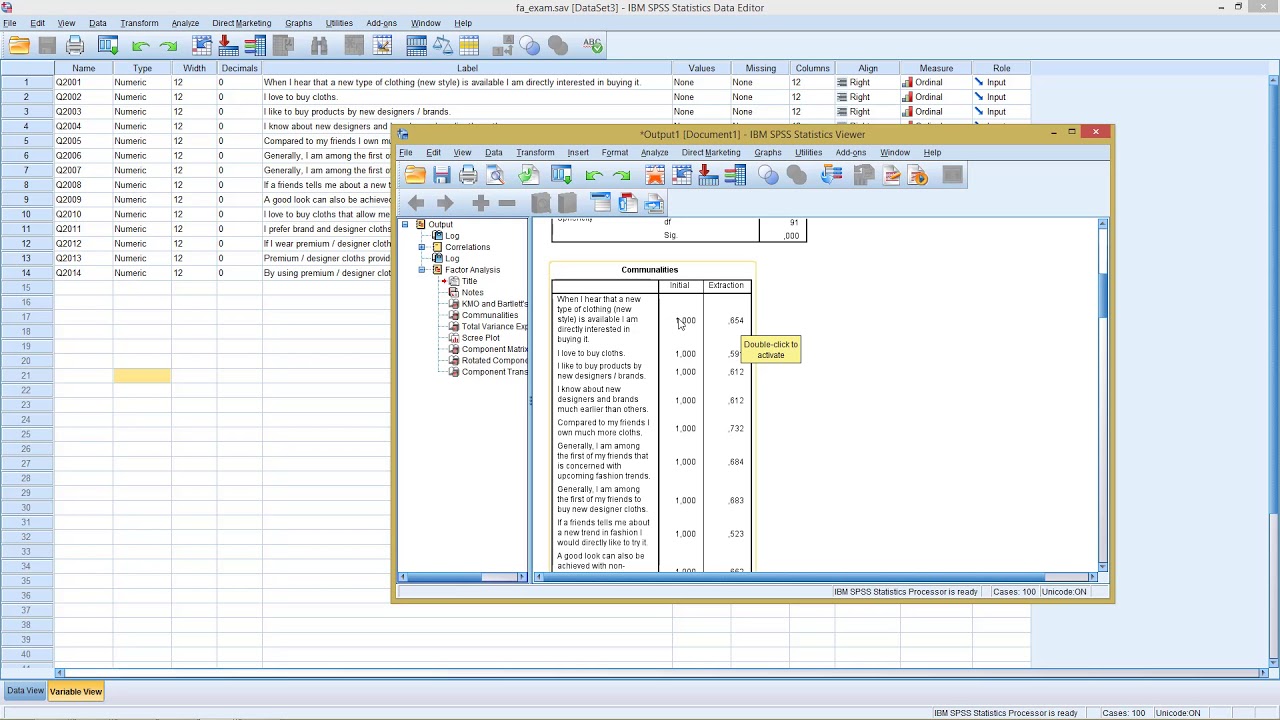Image resolution: width=1280 pixels, height=720 pixels.
Task: Save output icon in Viewer toolbar
Action: pyautogui.click(x=441, y=175)
